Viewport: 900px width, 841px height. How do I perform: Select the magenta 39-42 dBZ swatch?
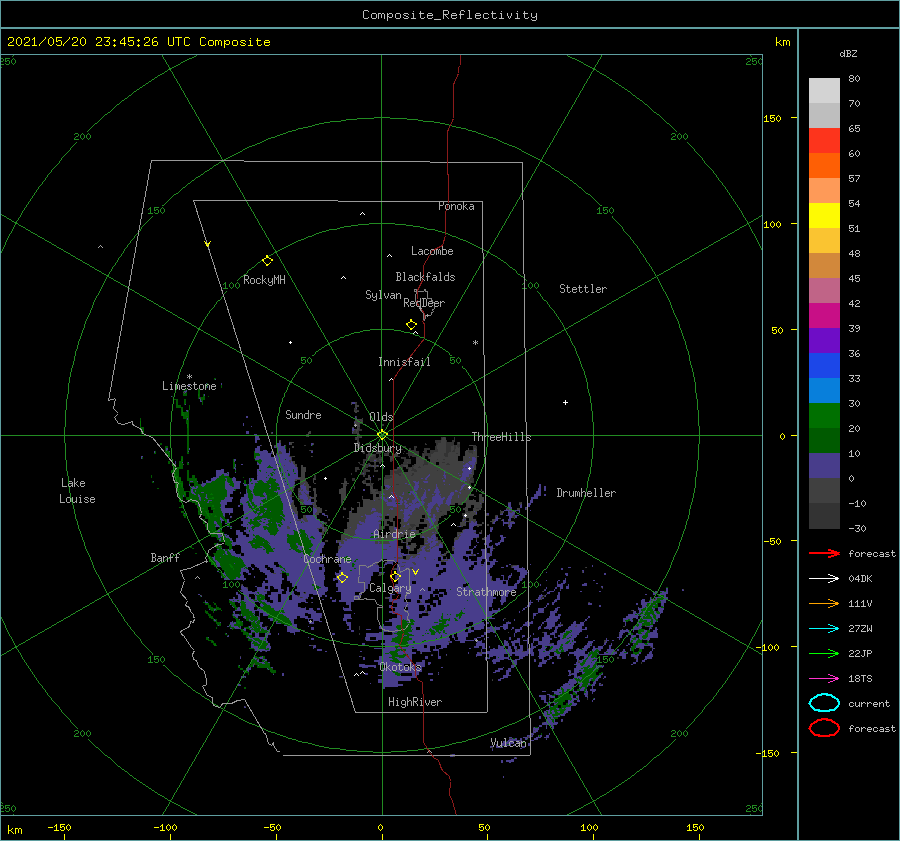pyautogui.click(x=824, y=315)
